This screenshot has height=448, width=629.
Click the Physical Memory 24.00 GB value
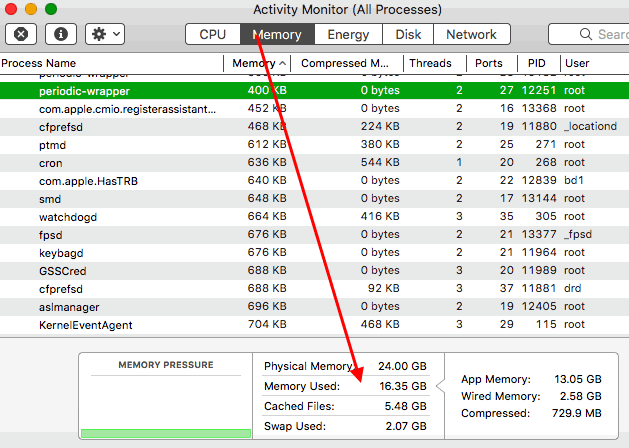402,366
